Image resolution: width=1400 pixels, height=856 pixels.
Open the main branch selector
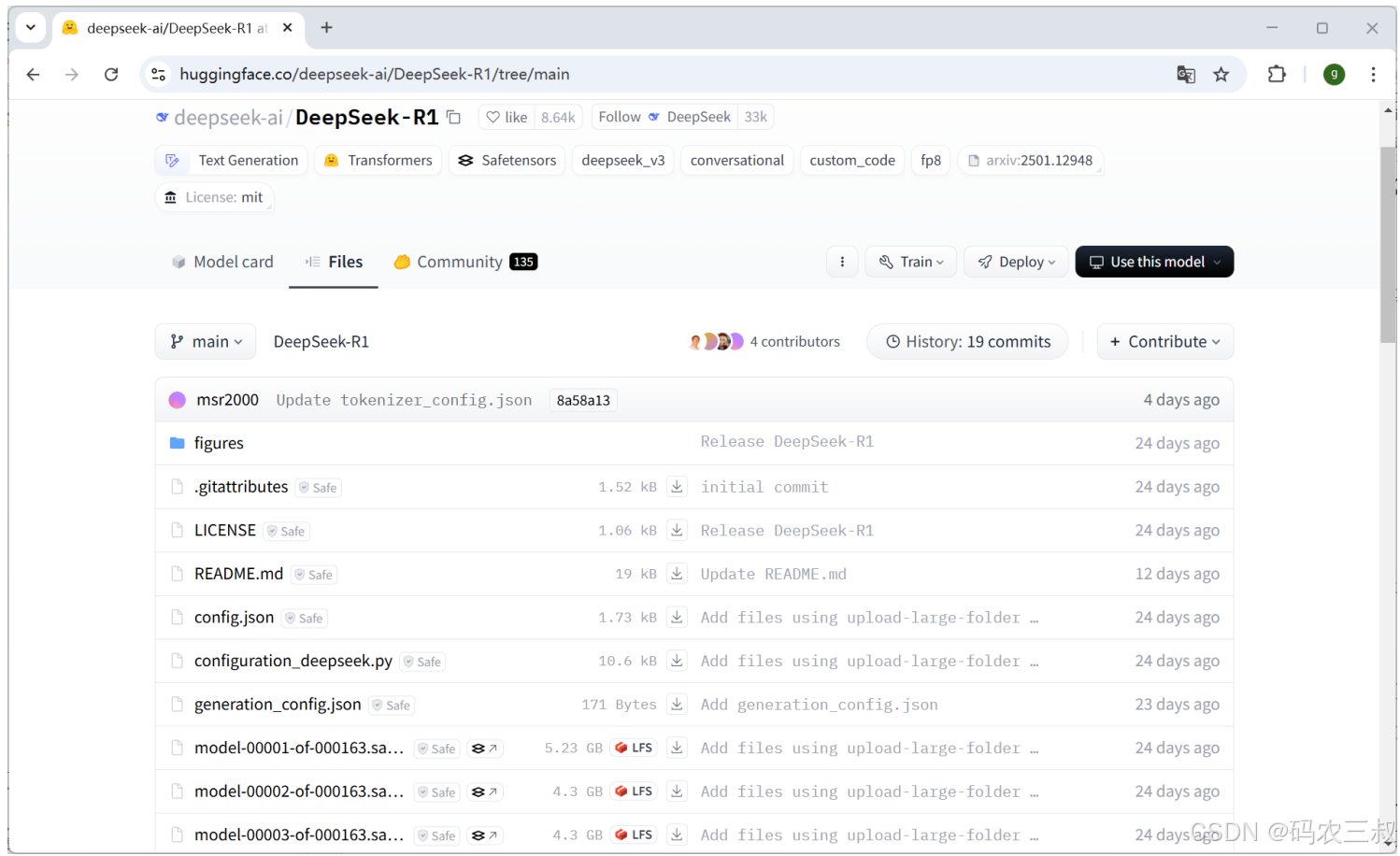[x=205, y=341]
